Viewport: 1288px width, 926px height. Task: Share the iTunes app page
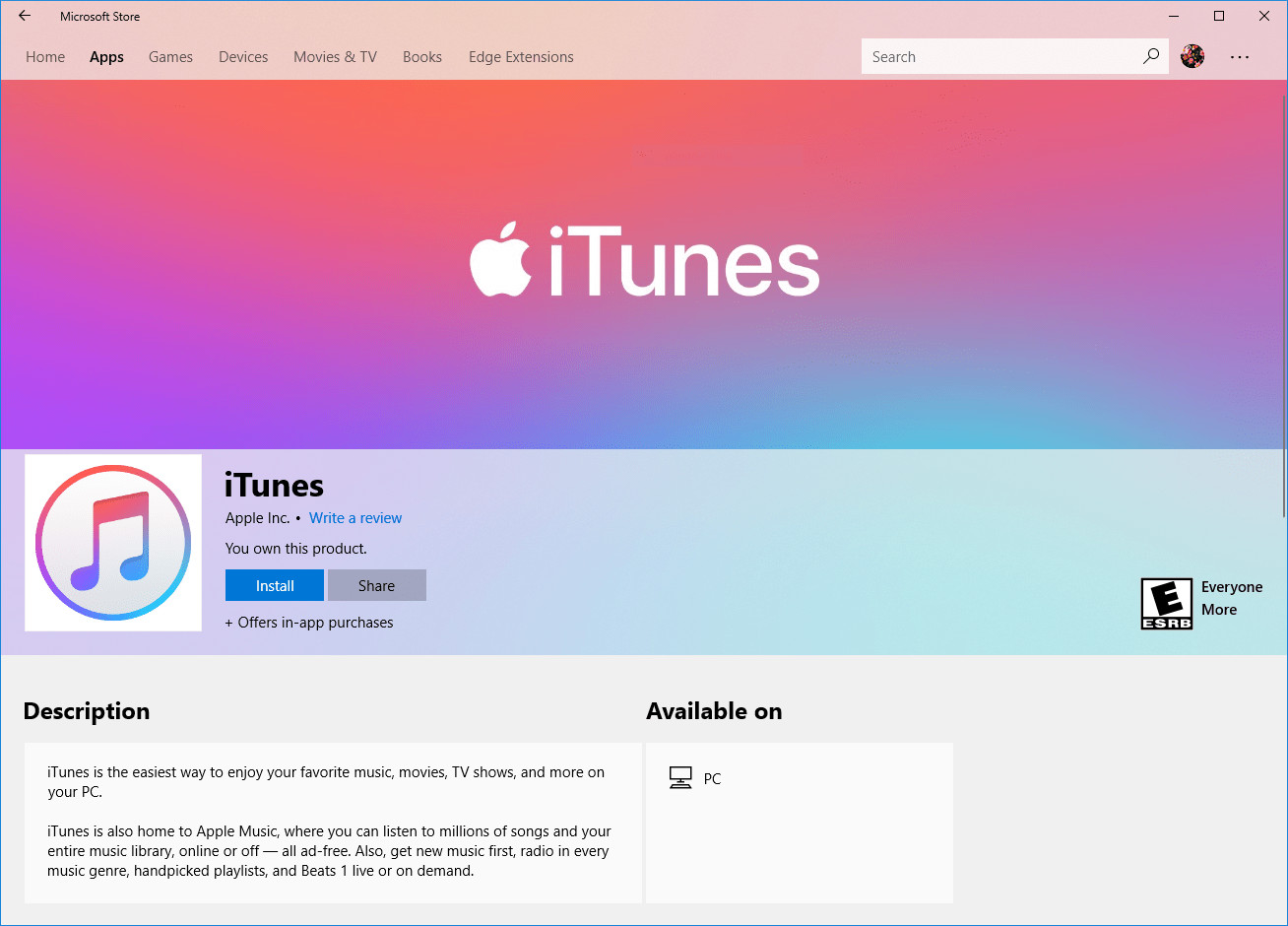pyautogui.click(x=376, y=585)
